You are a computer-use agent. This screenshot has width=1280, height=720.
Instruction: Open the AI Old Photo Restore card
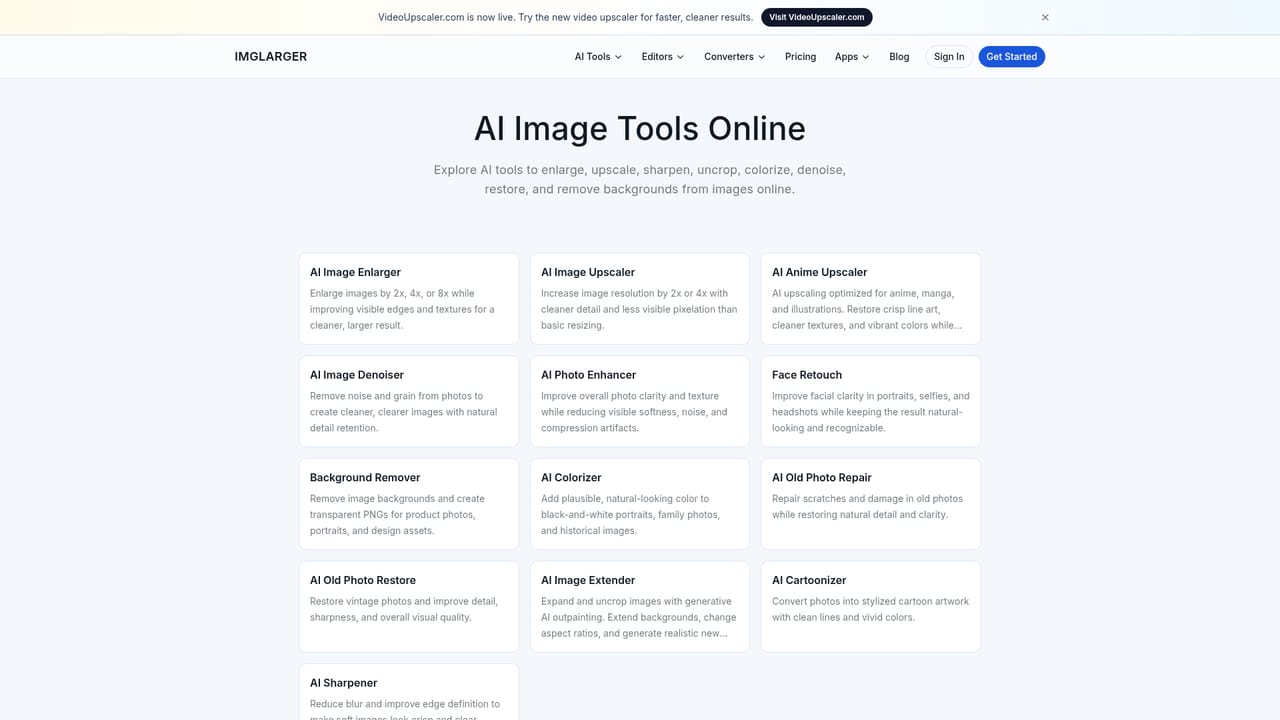tap(409, 607)
